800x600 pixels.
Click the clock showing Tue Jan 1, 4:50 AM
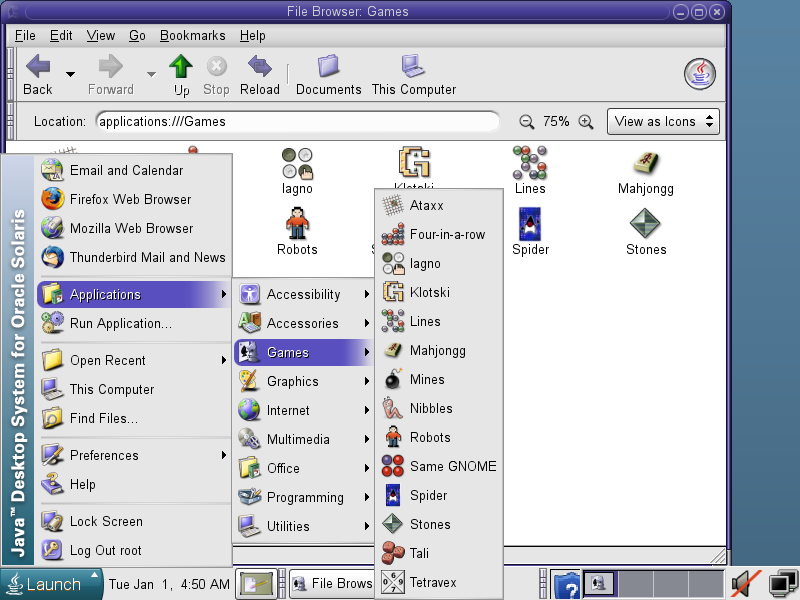(x=169, y=584)
